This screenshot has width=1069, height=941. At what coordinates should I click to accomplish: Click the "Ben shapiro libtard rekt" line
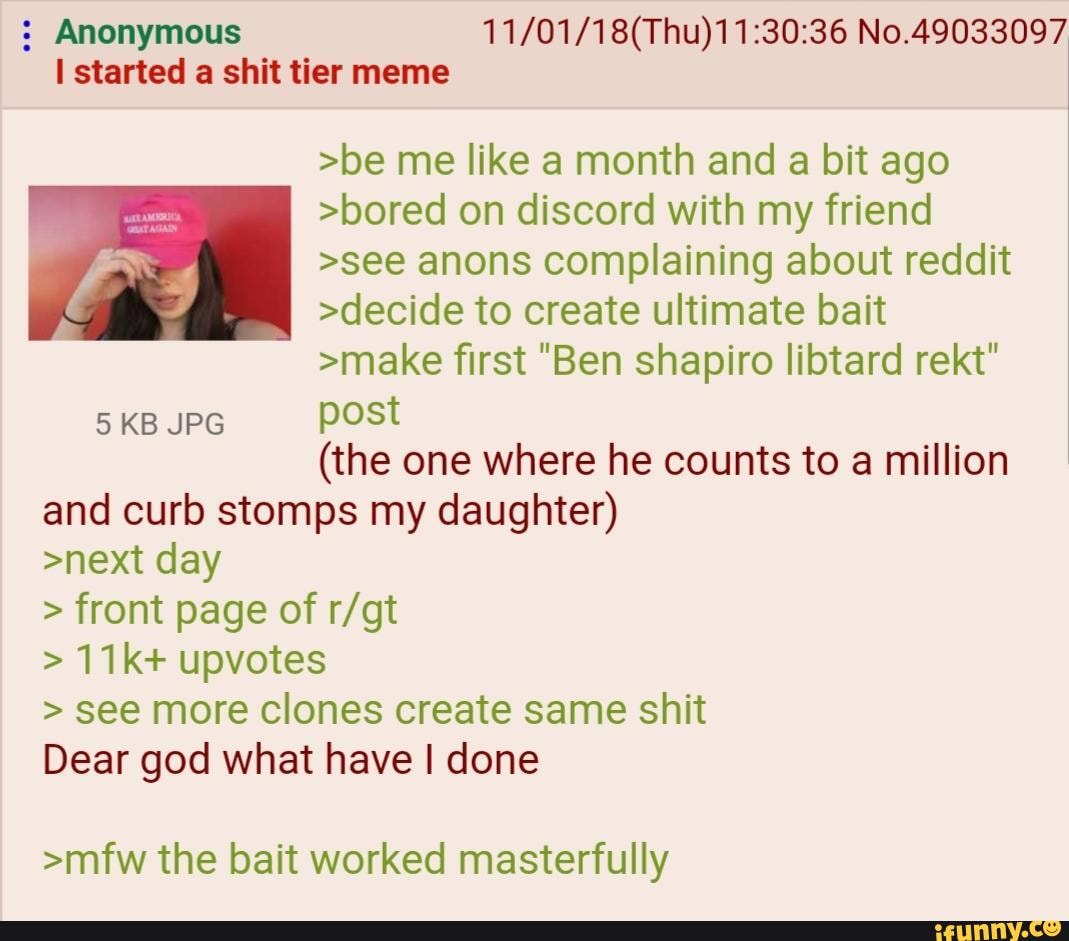[659, 361]
